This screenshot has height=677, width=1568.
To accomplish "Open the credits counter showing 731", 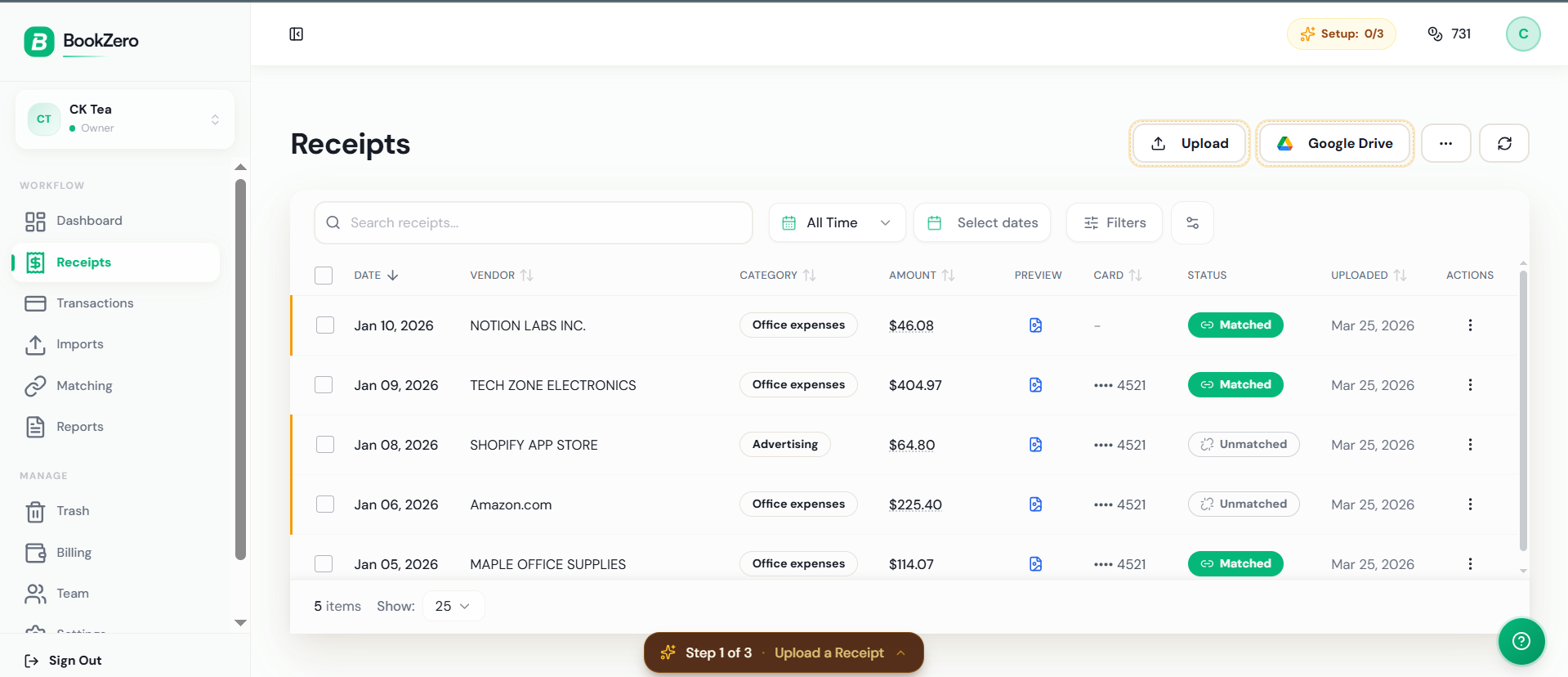I will pyautogui.click(x=1450, y=34).
